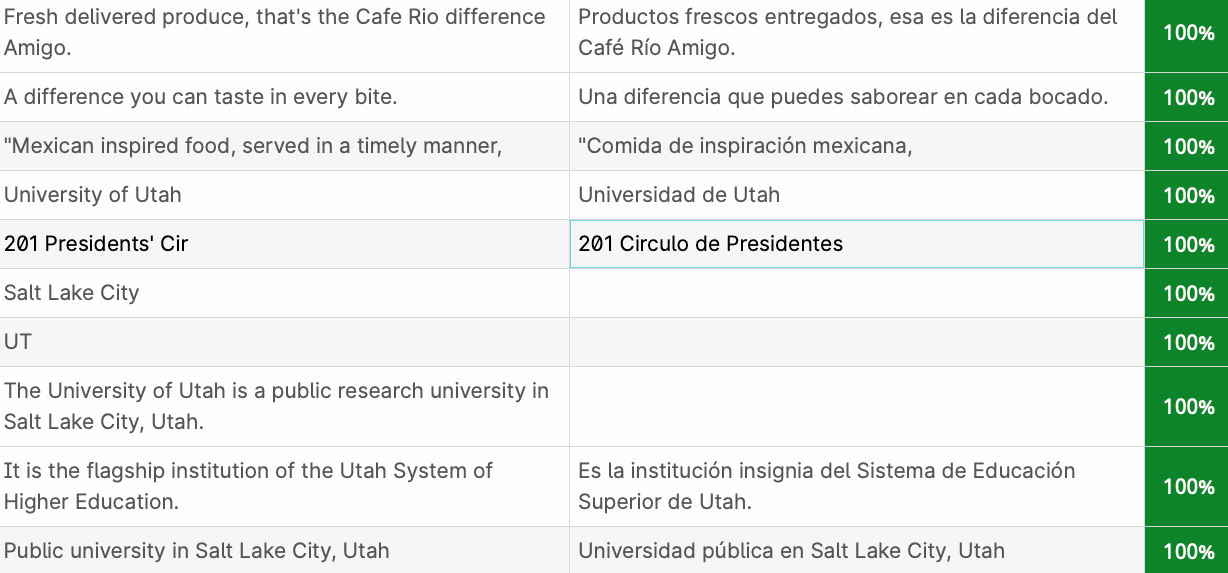Click the source segment "University of Utah"
This screenshot has height=573, width=1228.
pos(93,195)
